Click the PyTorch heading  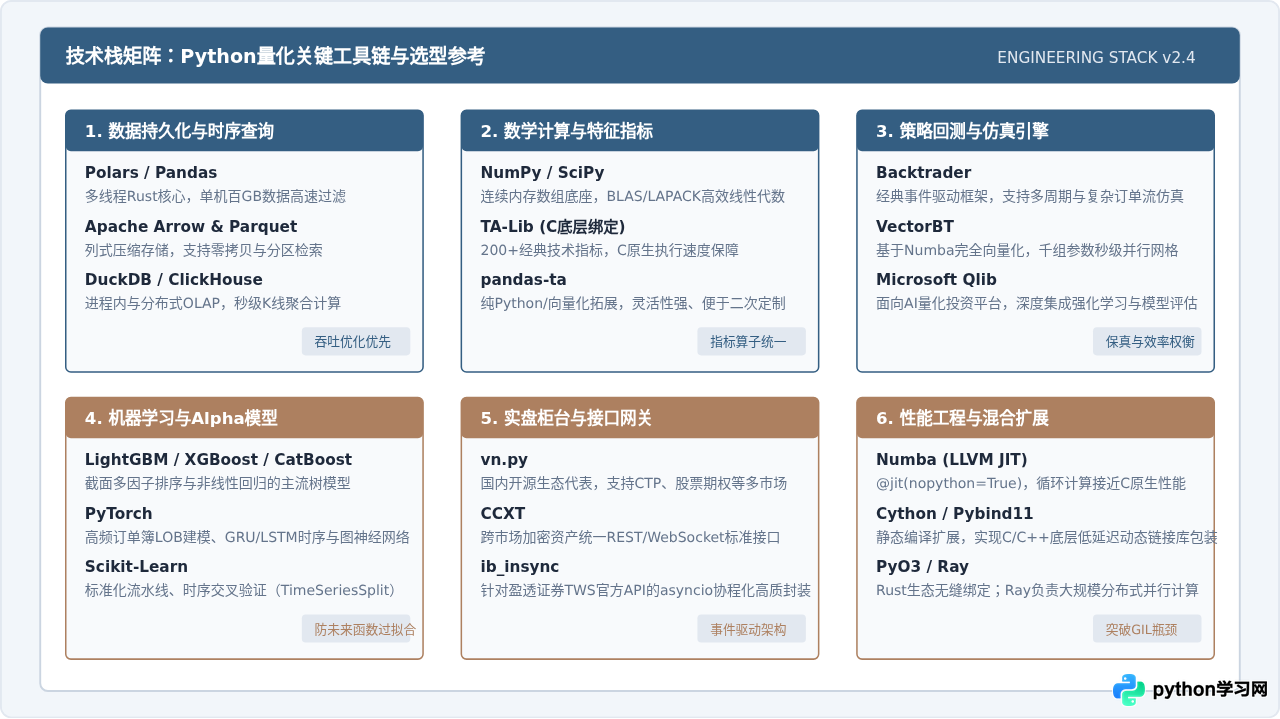[x=119, y=514]
